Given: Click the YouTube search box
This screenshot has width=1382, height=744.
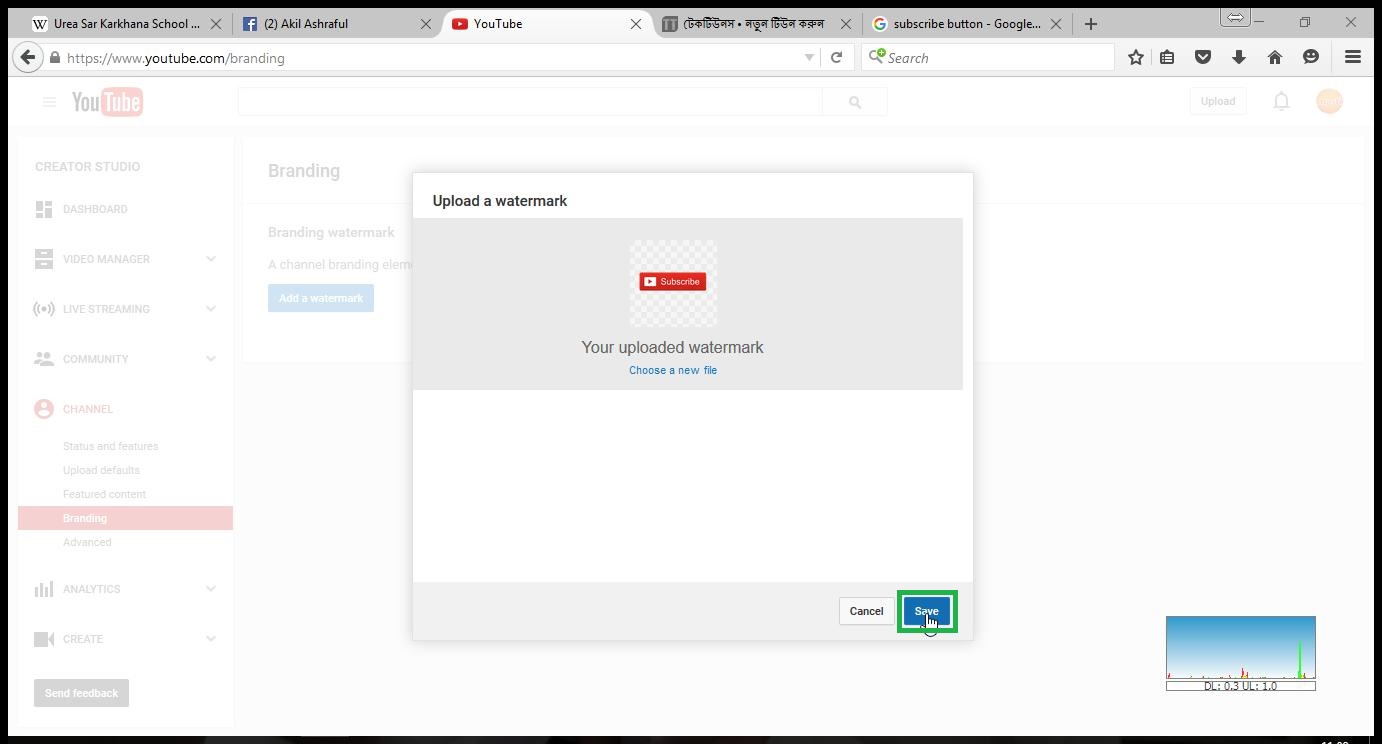Looking at the screenshot, I should (530, 102).
